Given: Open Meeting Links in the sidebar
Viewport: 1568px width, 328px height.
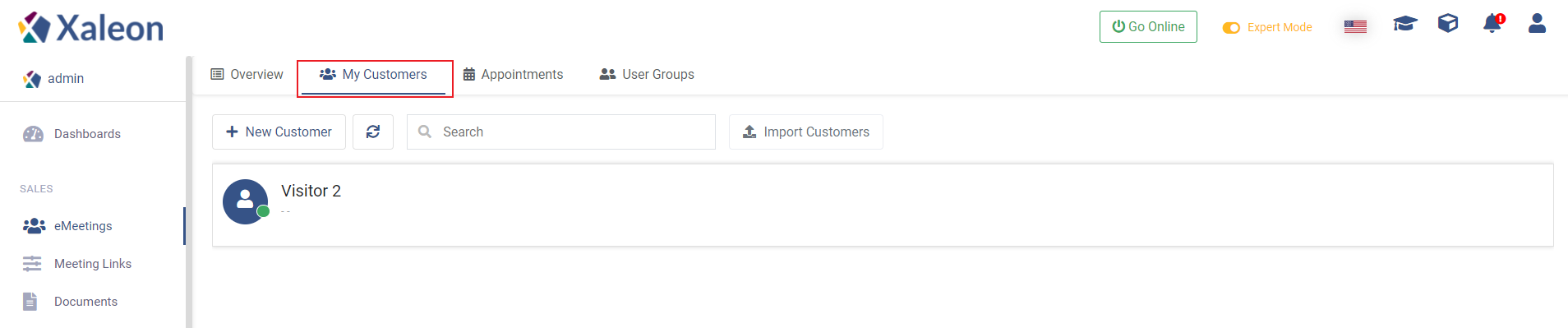Looking at the screenshot, I should coord(92,264).
